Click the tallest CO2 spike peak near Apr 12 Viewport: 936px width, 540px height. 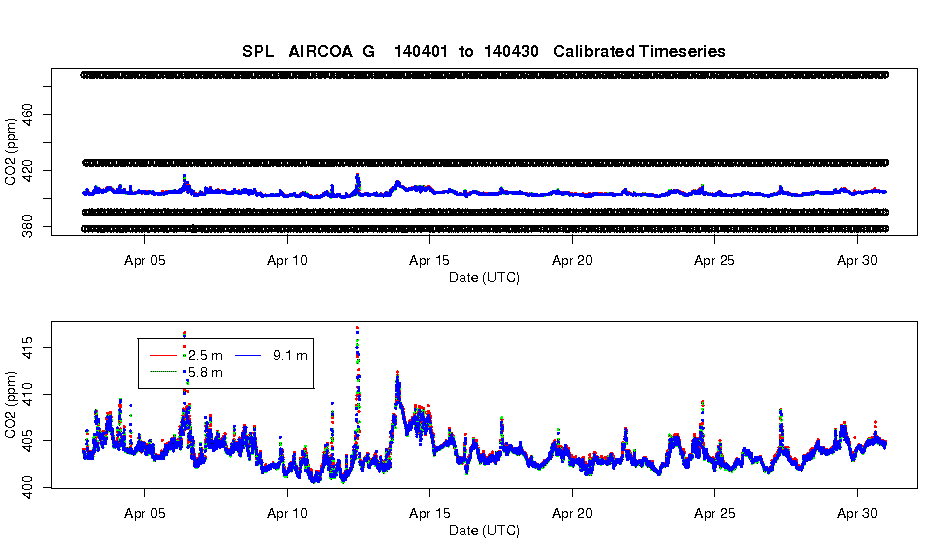pyautogui.click(x=357, y=328)
